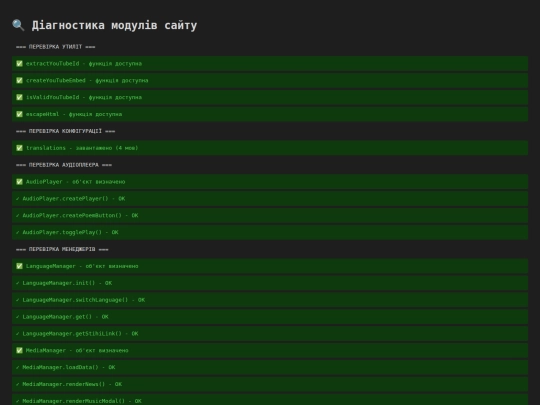Click the green checkmark icon before escapeHtml
Viewport: 540px width, 405px height.
coord(19,114)
